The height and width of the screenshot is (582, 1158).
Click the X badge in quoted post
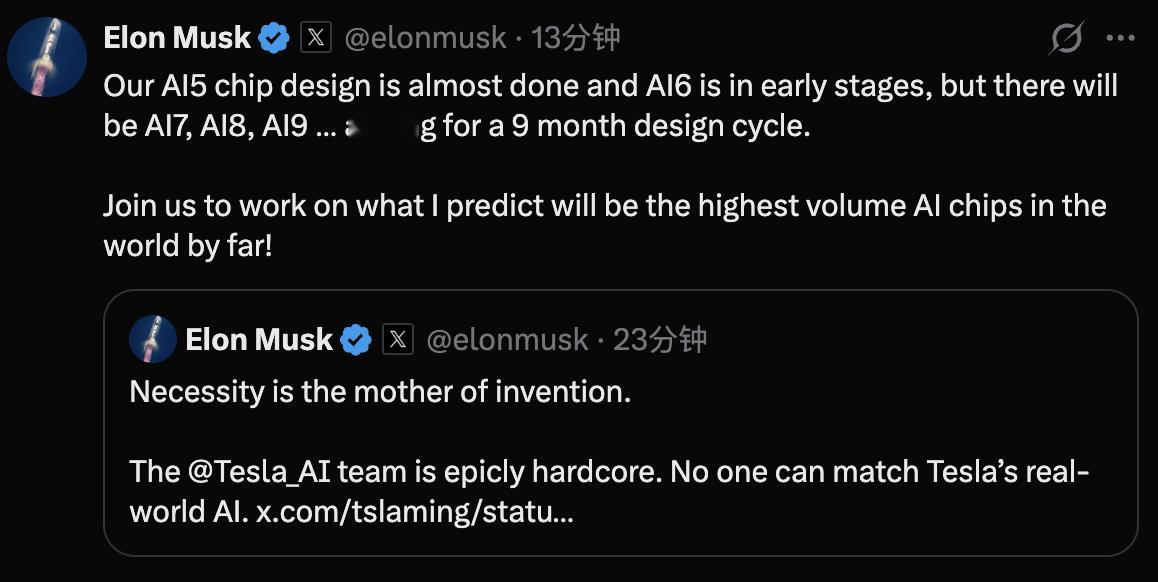tap(398, 340)
